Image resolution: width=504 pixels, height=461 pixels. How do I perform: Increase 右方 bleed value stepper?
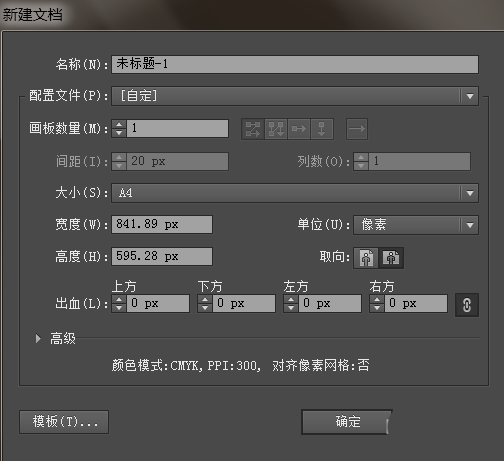[377, 299]
